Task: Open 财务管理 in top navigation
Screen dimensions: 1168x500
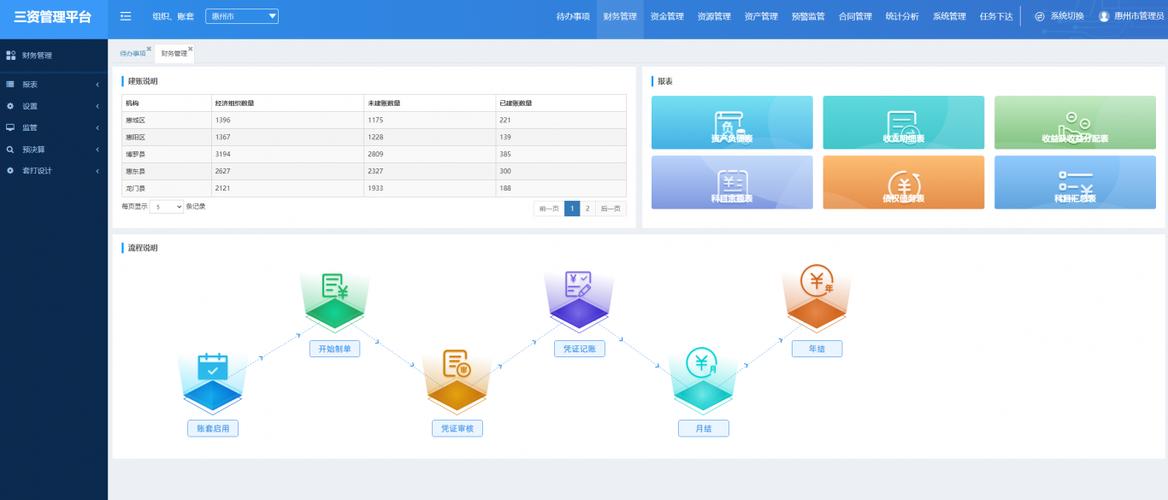Action: click(620, 16)
